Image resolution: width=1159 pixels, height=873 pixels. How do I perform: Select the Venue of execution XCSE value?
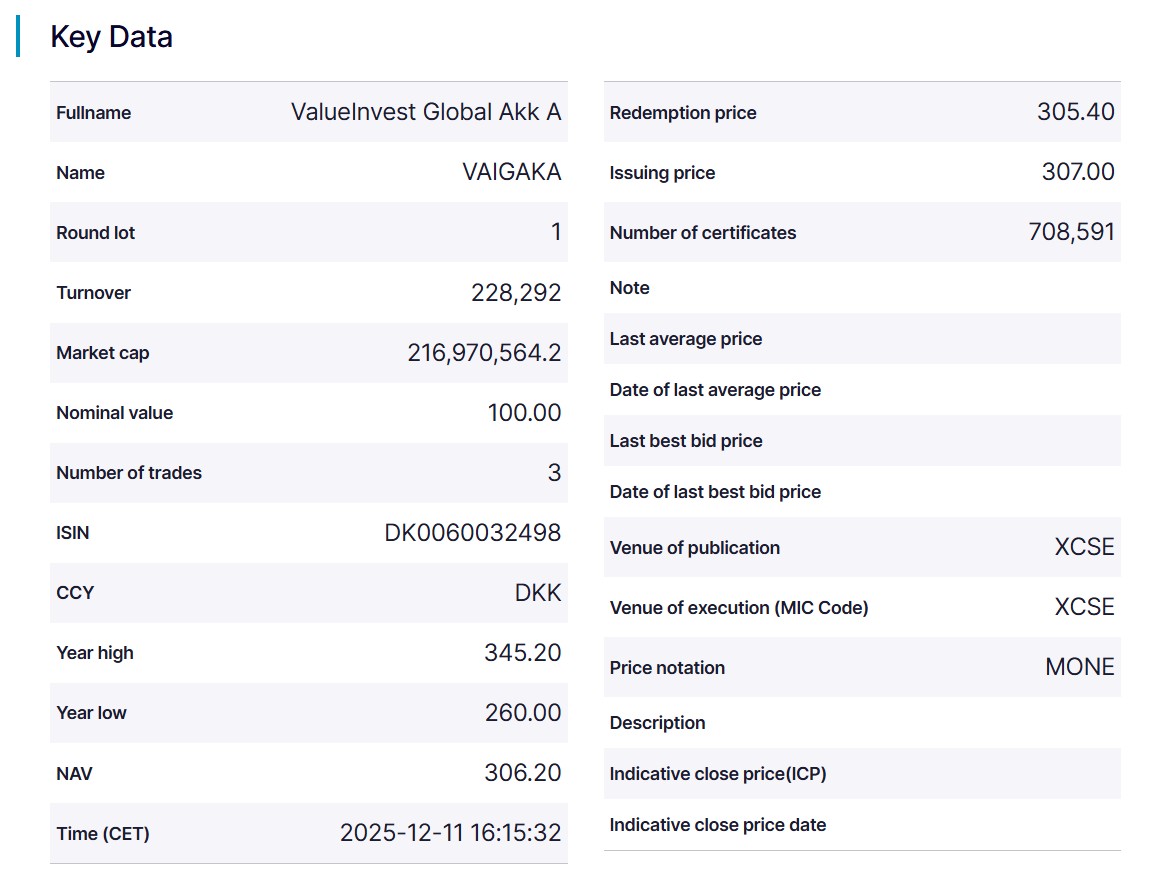tap(1084, 607)
